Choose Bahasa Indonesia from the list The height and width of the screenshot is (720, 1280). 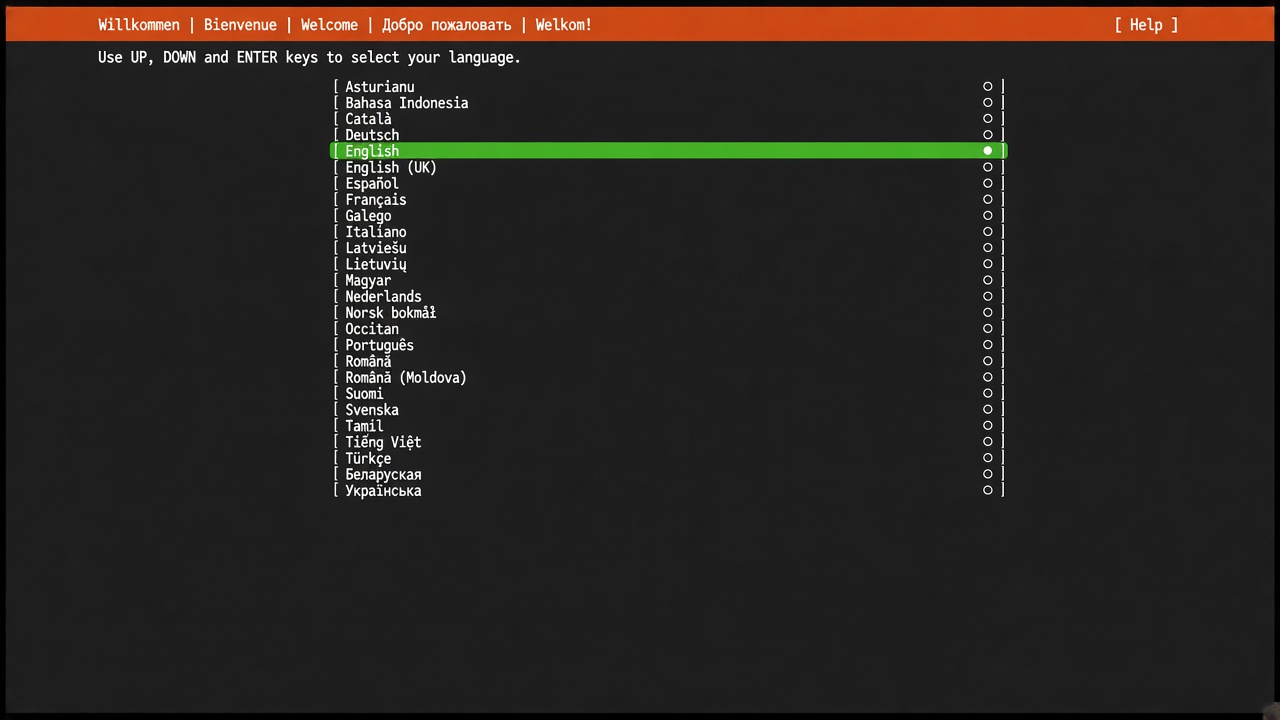668,103
